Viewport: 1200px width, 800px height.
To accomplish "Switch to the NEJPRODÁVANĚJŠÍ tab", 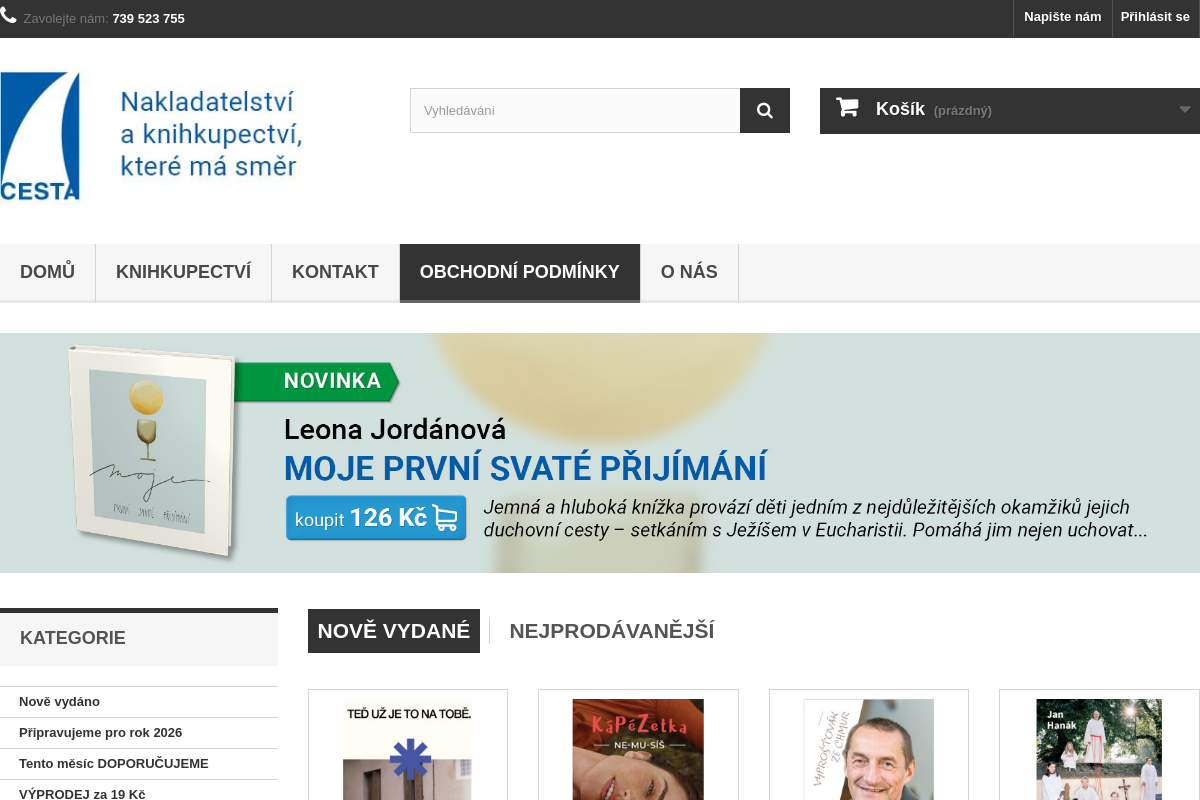I will click(612, 631).
